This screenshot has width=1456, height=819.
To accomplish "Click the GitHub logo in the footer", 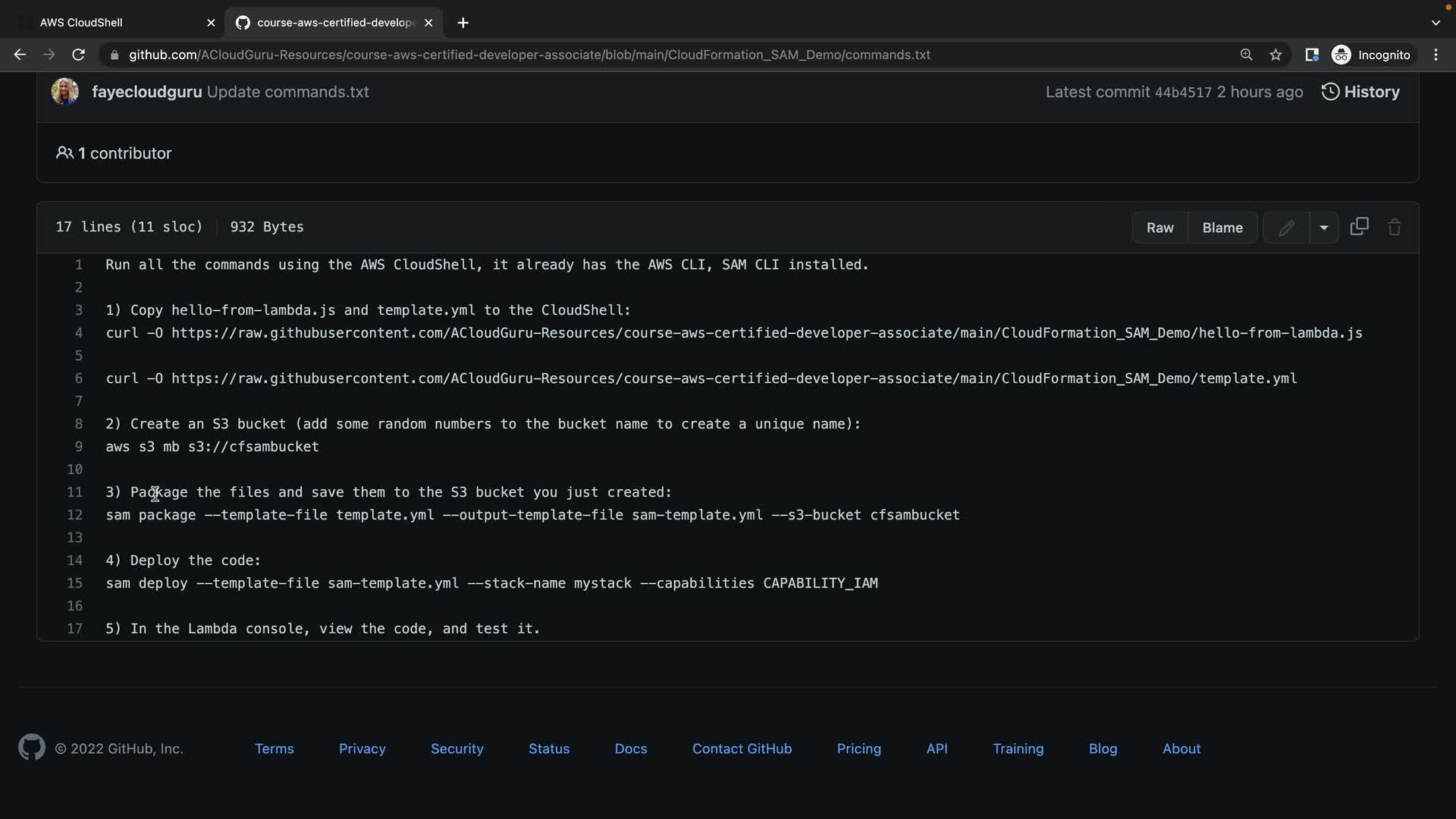I will [x=32, y=748].
